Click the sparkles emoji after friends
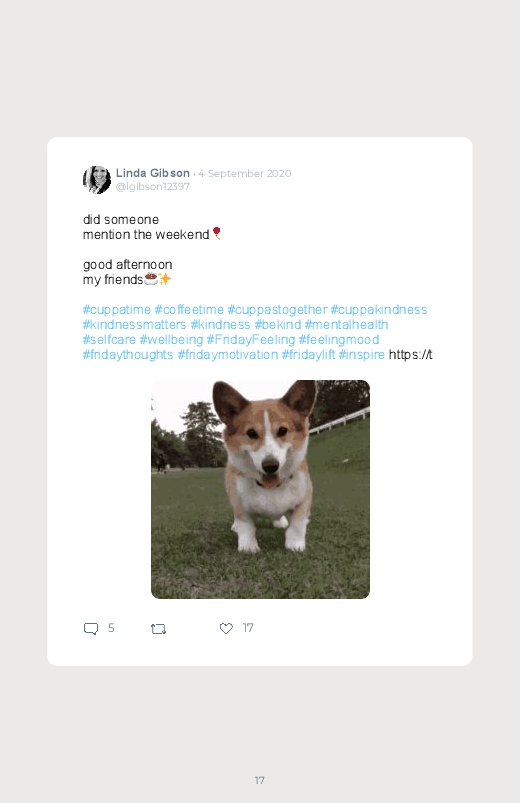The height and width of the screenshot is (803, 520). 164,279
